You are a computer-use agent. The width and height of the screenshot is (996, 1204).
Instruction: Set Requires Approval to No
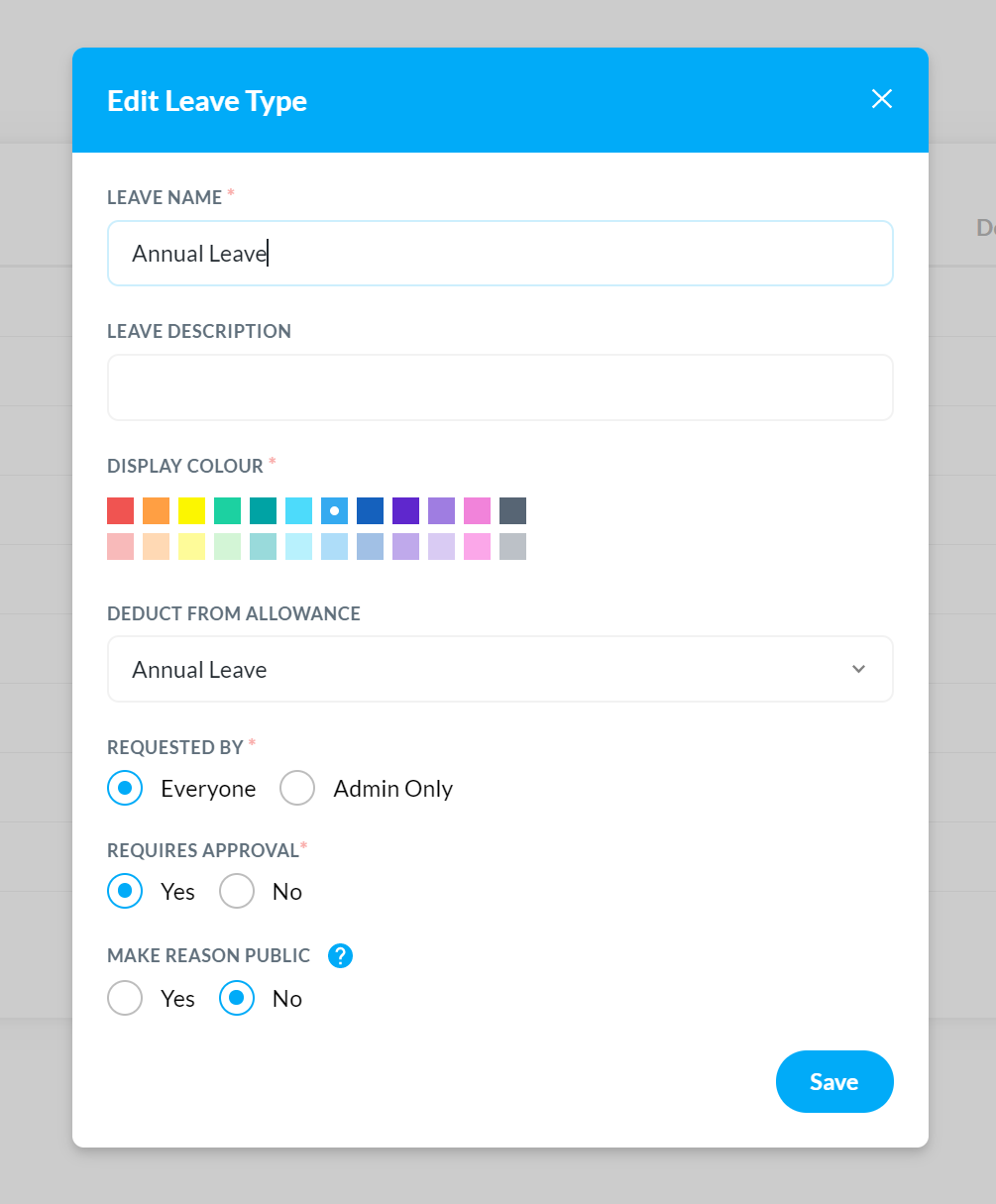pos(237,892)
